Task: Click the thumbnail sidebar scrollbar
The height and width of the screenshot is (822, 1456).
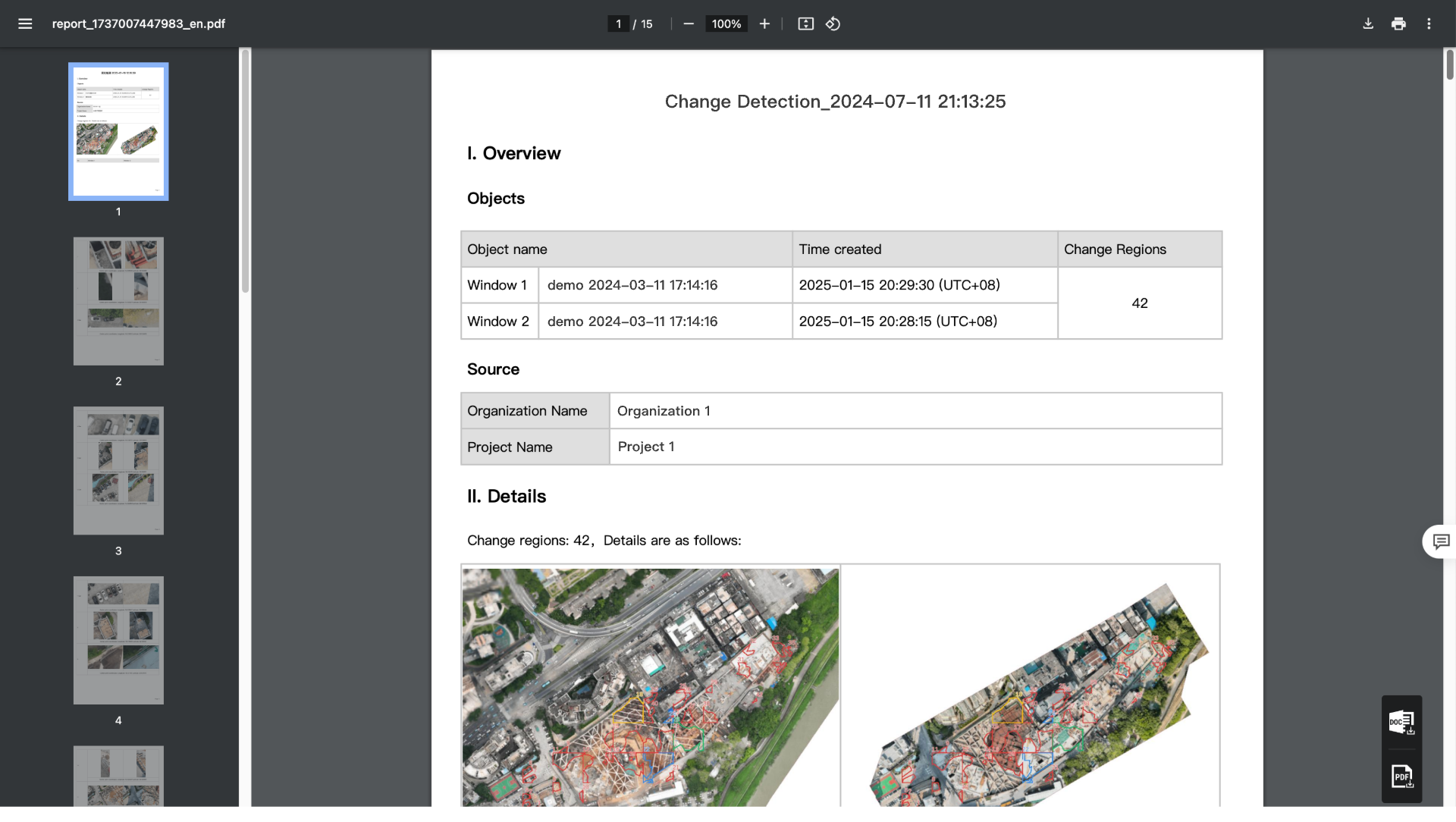Action: click(245, 171)
